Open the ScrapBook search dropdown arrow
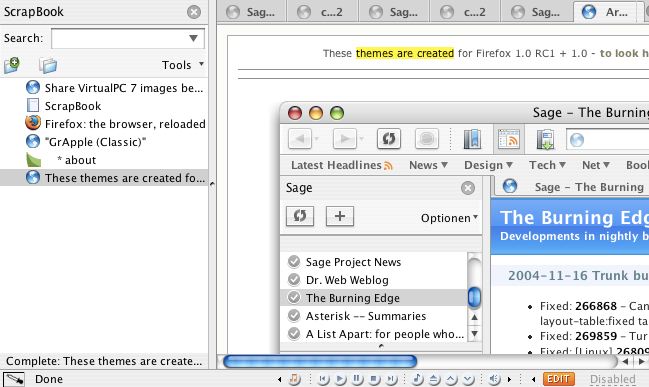649x387 pixels. pos(193,38)
